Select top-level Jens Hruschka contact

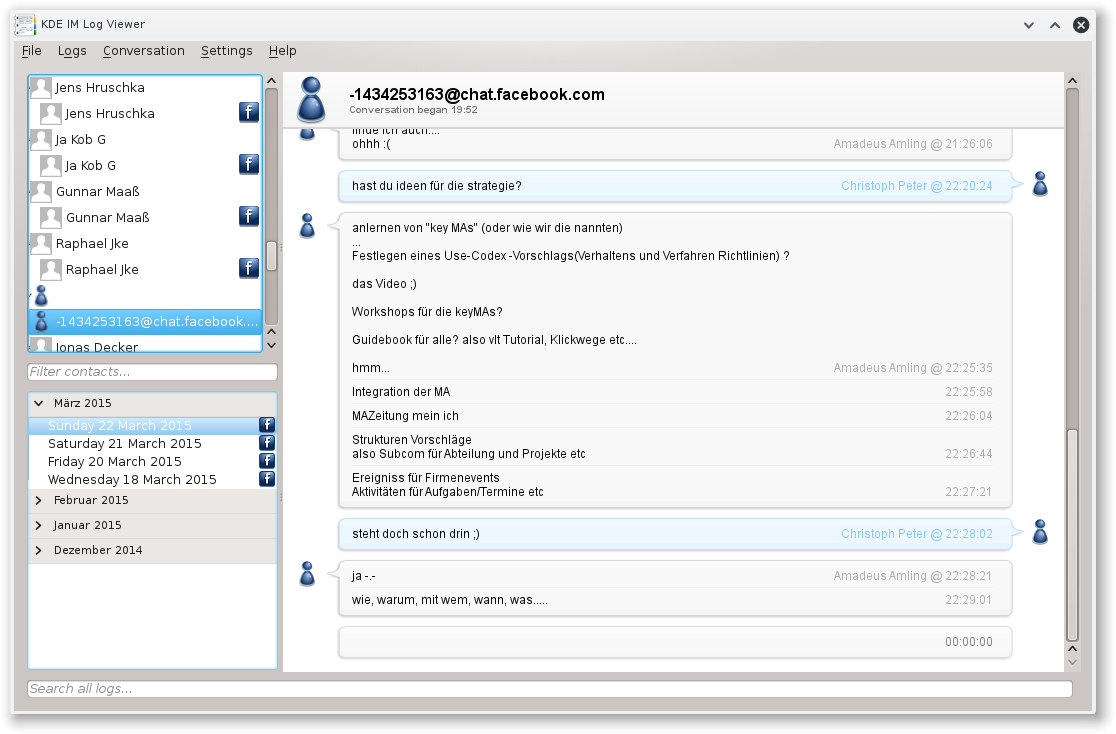pyautogui.click(x=145, y=88)
